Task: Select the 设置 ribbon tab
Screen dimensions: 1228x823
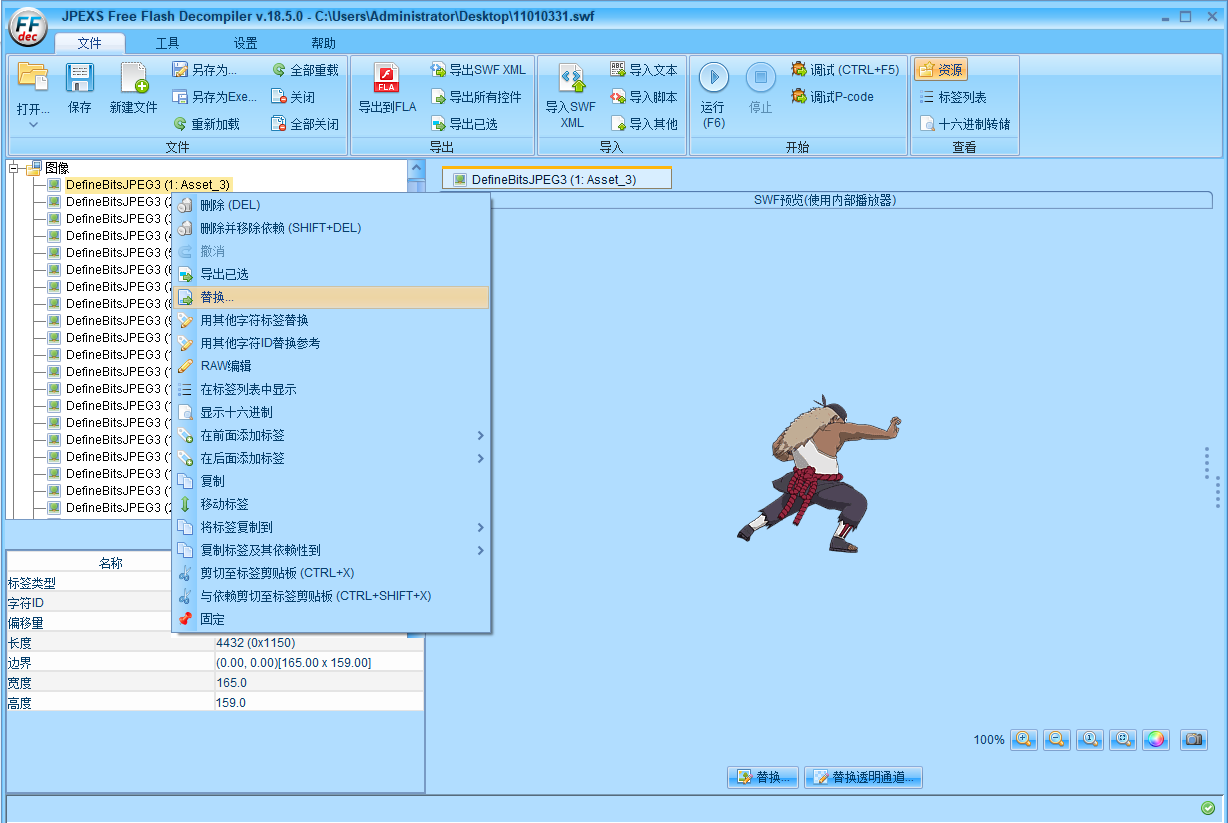Action: point(246,43)
